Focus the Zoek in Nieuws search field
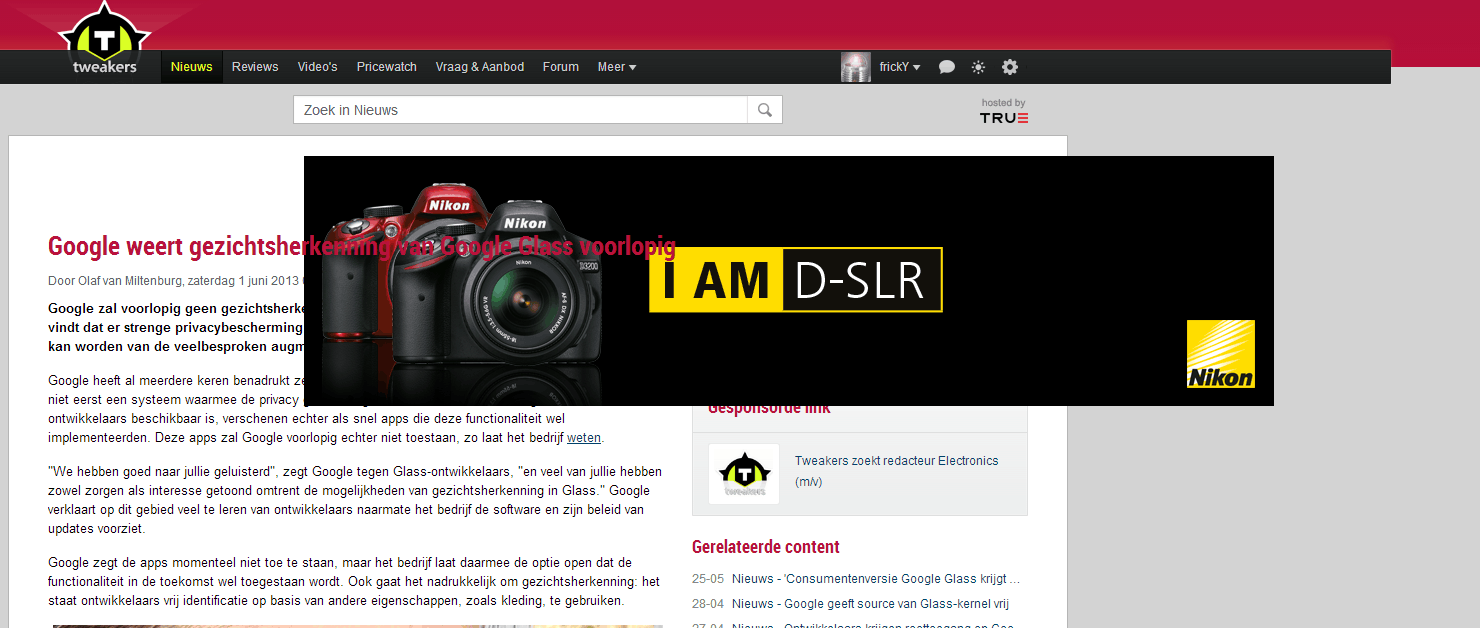The width and height of the screenshot is (1480, 628). (520, 110)
